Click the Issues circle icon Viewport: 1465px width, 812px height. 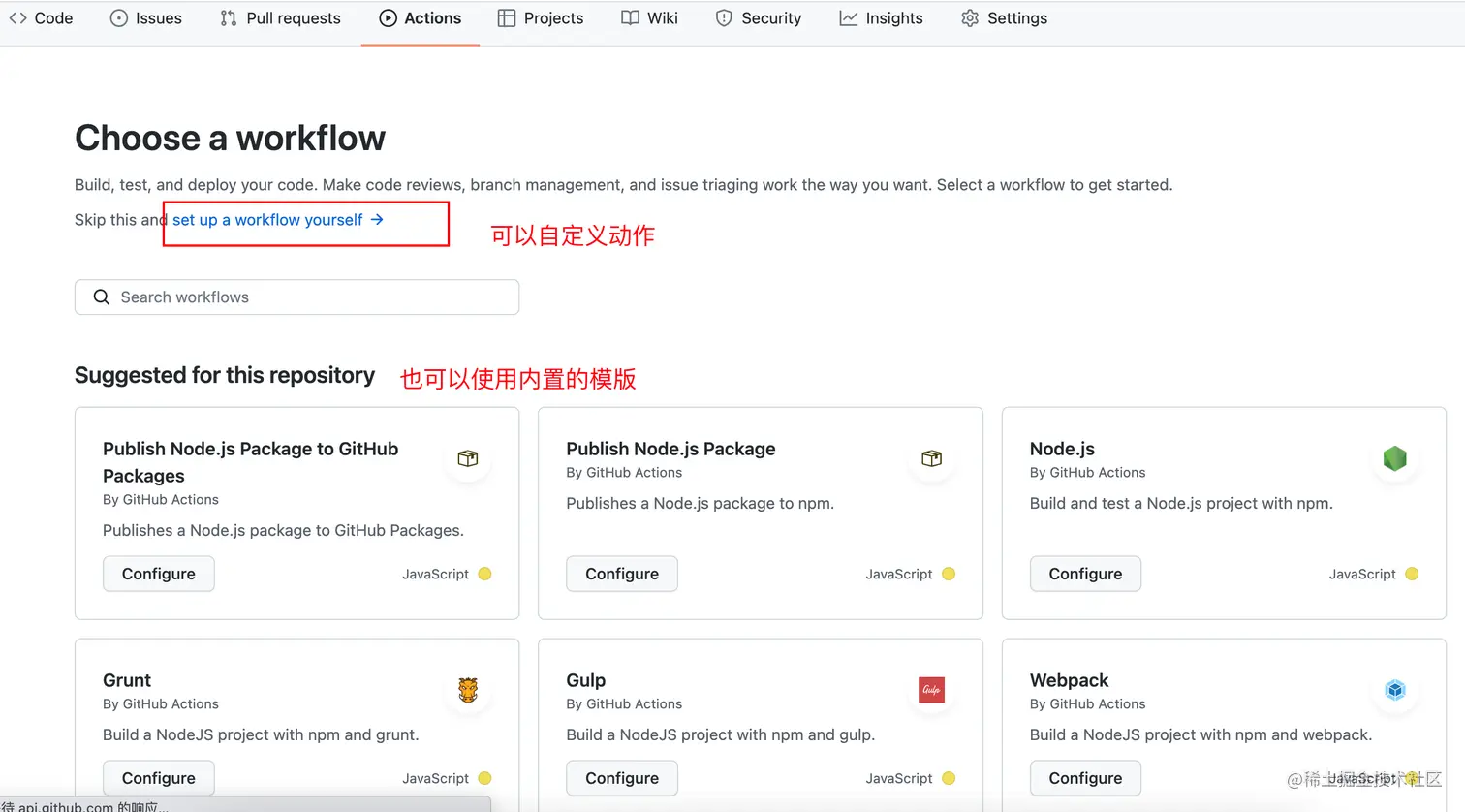click(119, 18)
